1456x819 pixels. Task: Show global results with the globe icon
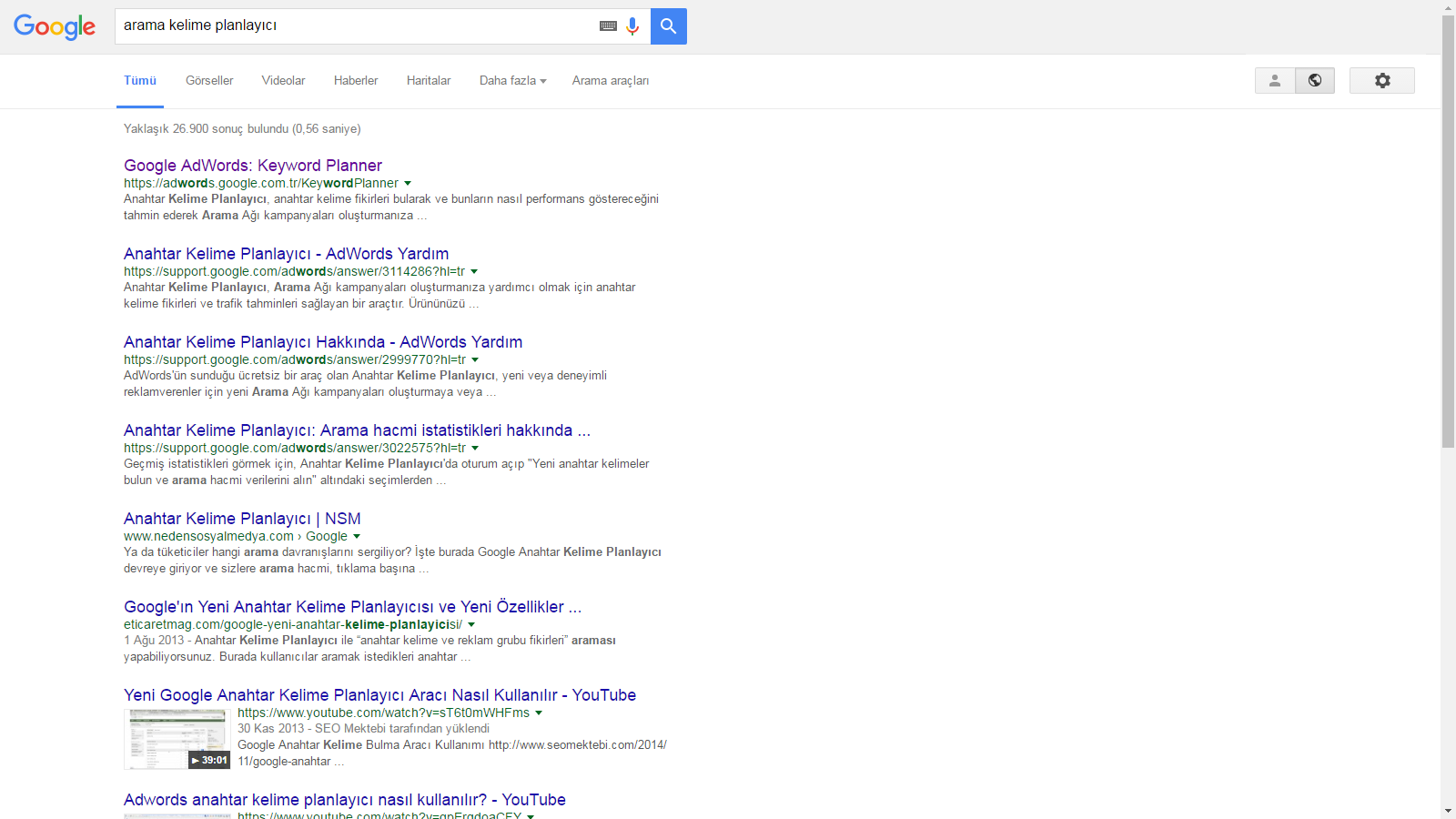click(1315, 80)
